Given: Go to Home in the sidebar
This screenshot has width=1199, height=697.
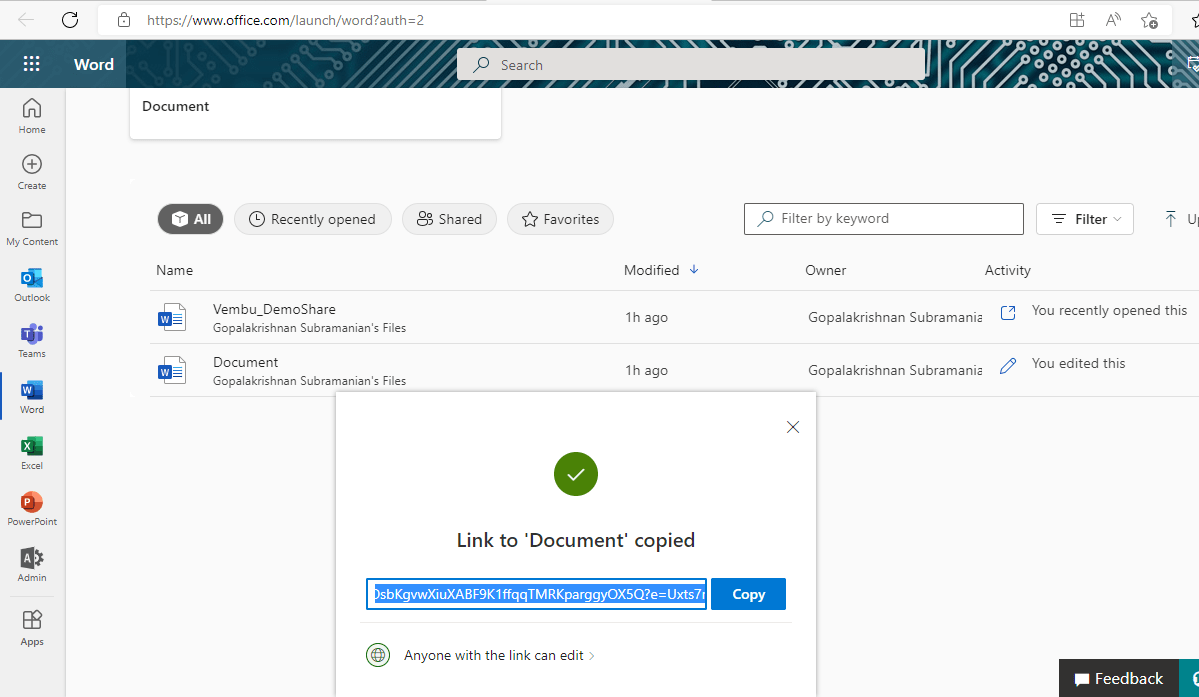Looking at the screenshot, I should (32, 116).
